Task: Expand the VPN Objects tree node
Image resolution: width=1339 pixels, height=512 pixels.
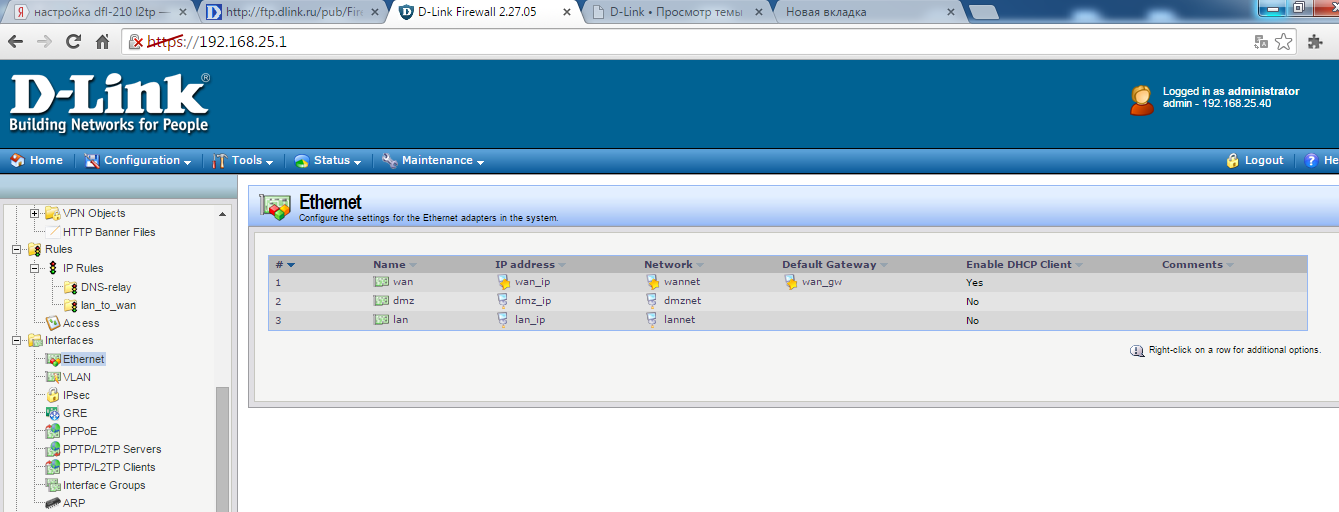Action: pyautogui.click(x=35, y=213)
